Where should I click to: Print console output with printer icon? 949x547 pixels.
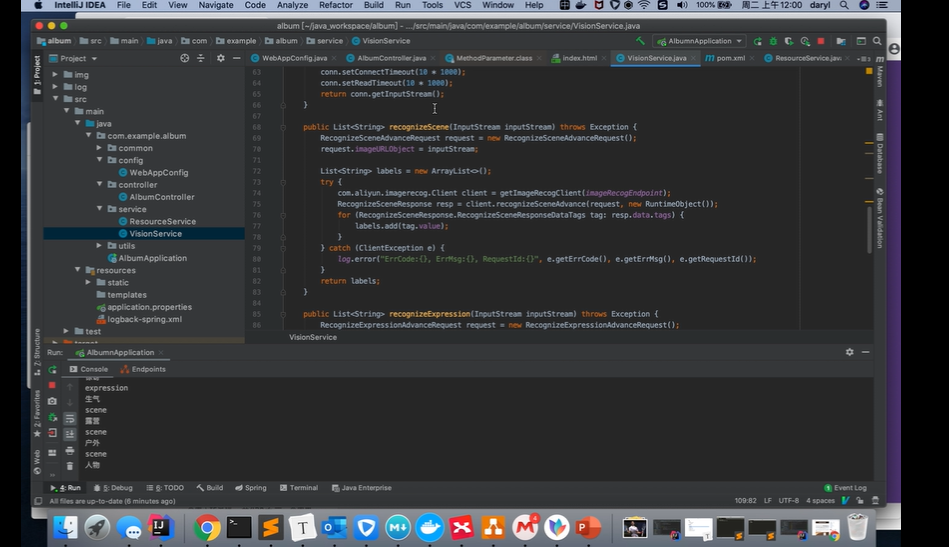coord(70,450)
